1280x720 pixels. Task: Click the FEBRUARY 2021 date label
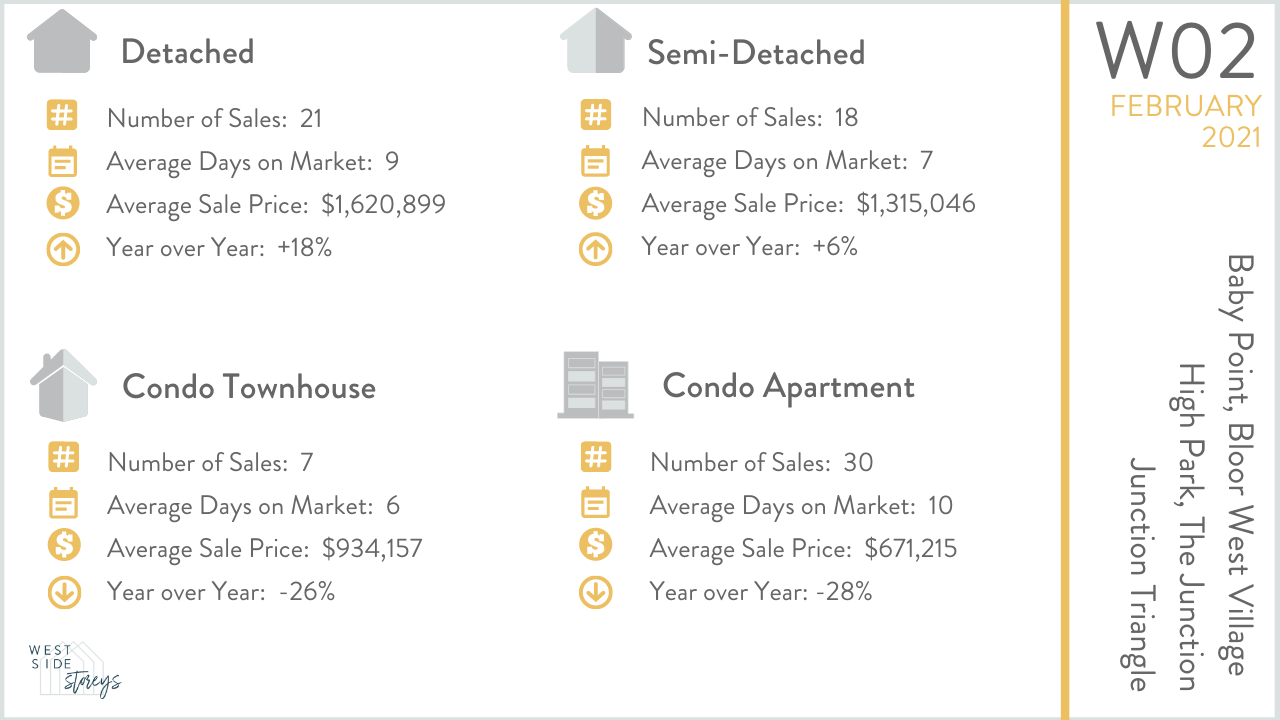(1186, 120)
